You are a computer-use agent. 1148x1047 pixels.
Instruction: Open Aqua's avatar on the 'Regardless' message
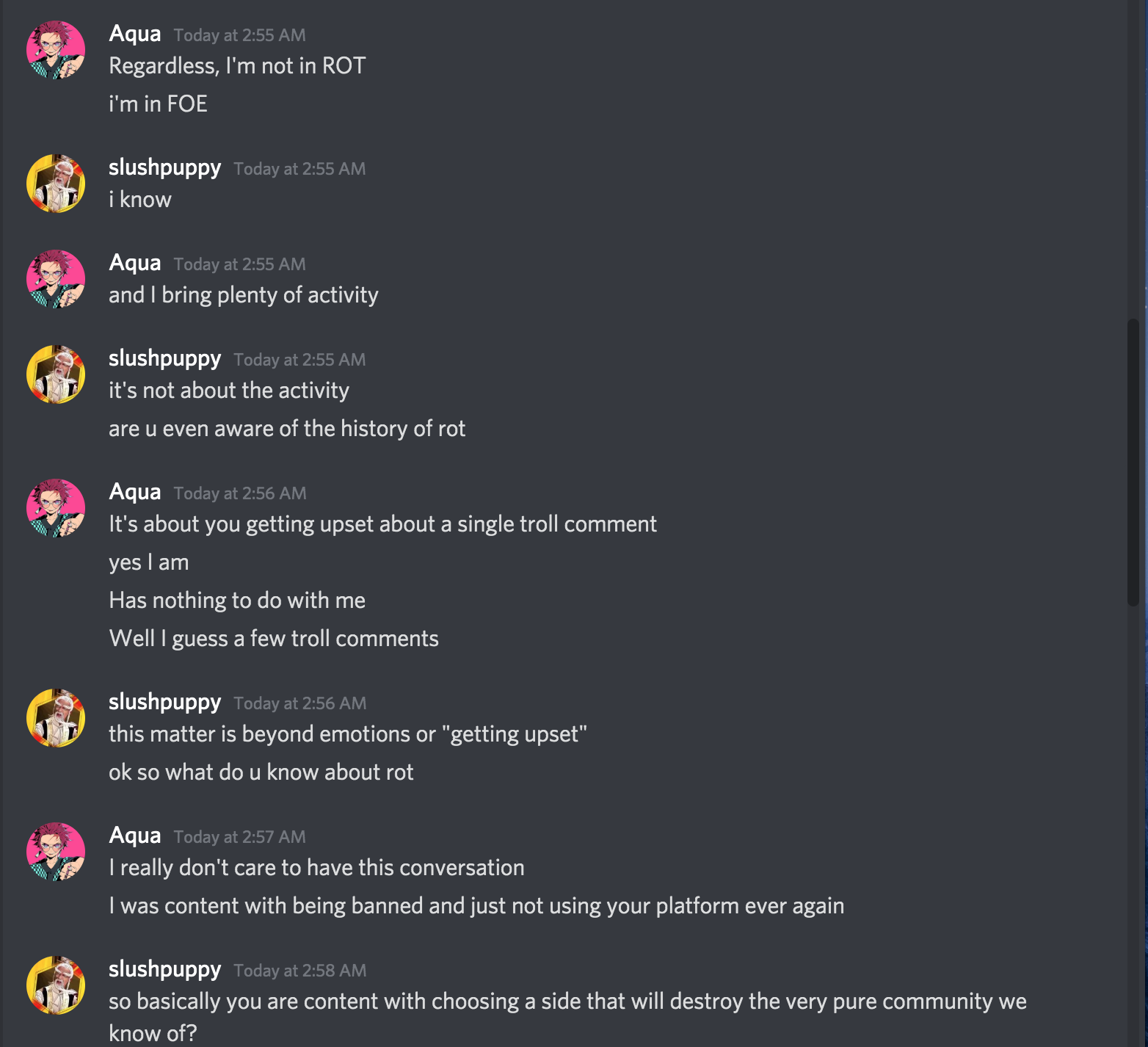coord(56,50)
